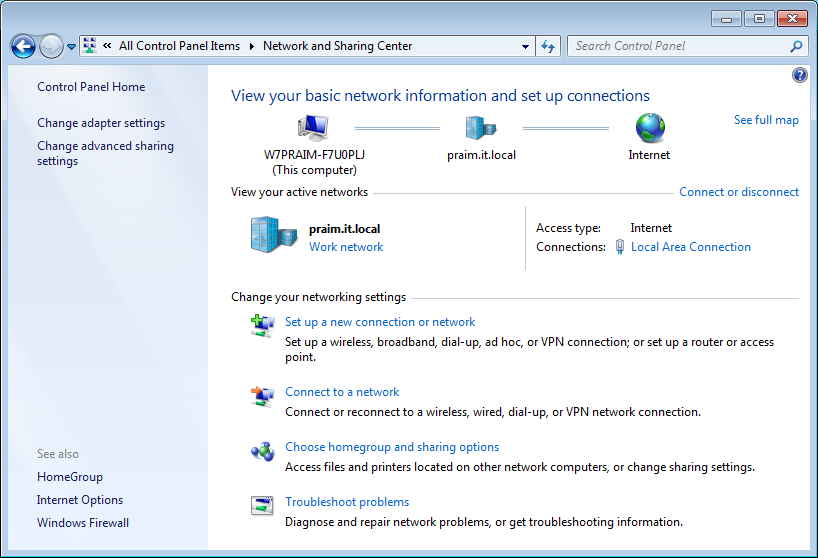Open Help with the question mark icon

click(x=800, y=75)
